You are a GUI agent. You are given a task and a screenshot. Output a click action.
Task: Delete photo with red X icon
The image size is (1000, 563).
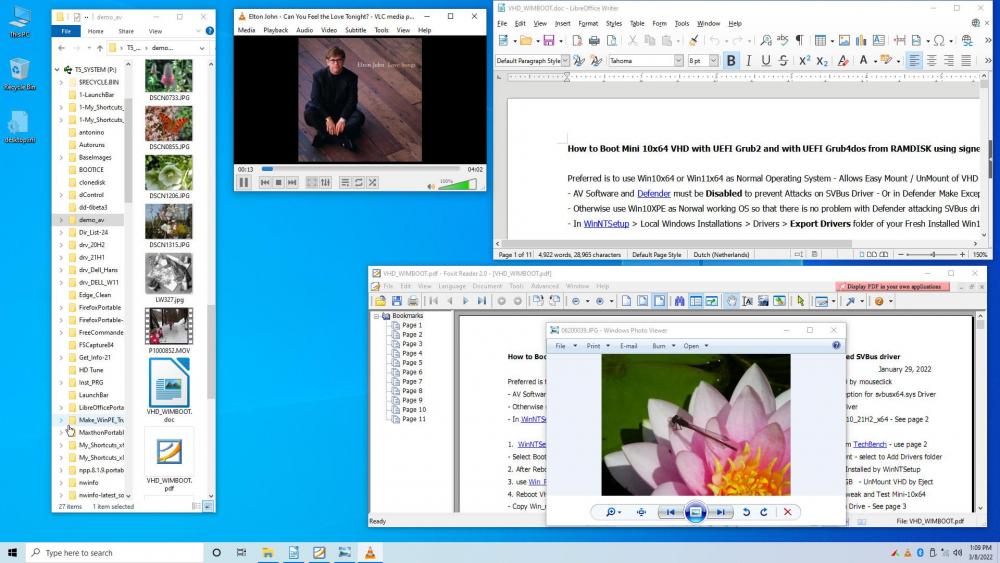pyautogui.click(x=787, y=512)
